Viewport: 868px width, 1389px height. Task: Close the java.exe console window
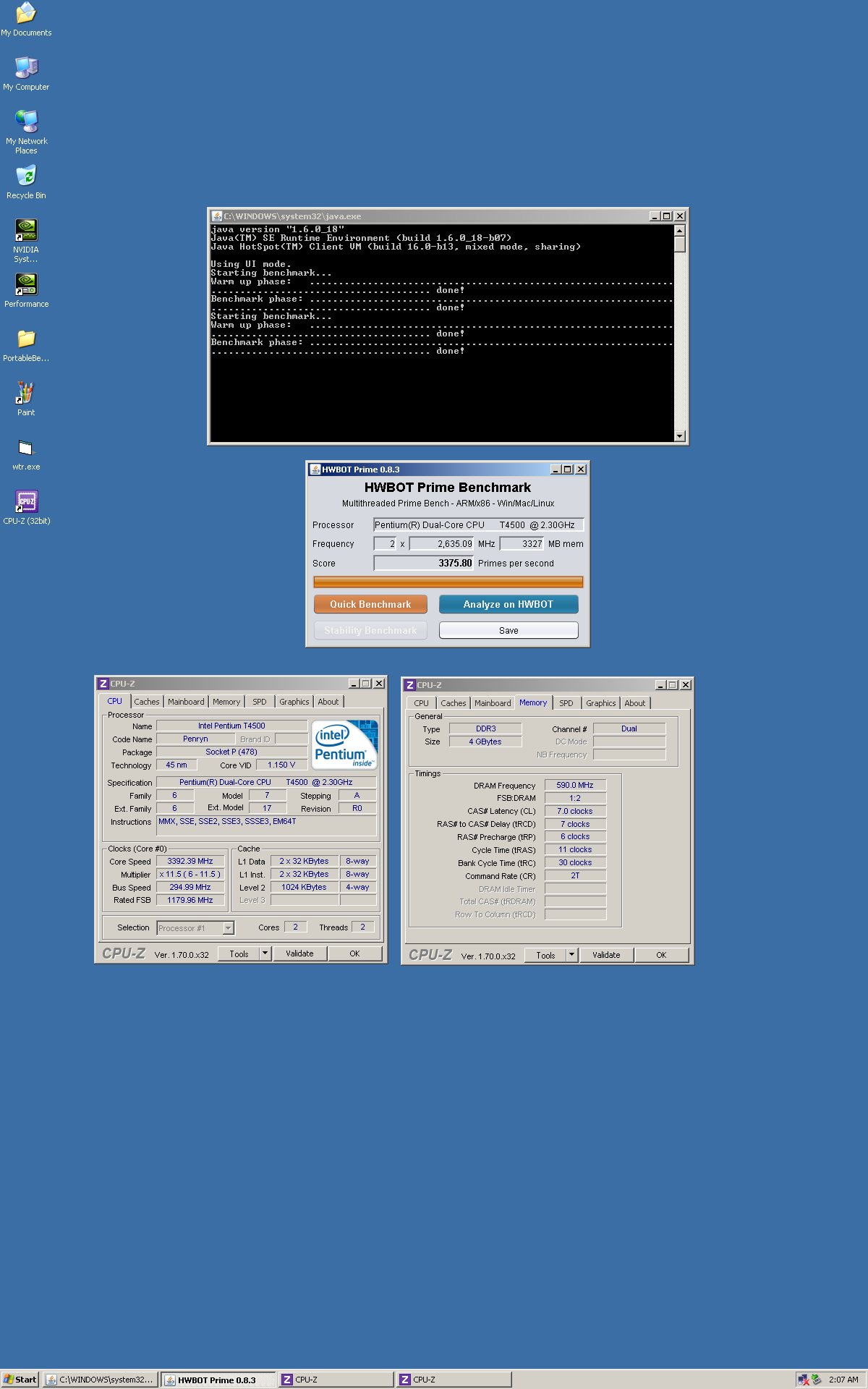pyautogui.click(x=680, y=216)
